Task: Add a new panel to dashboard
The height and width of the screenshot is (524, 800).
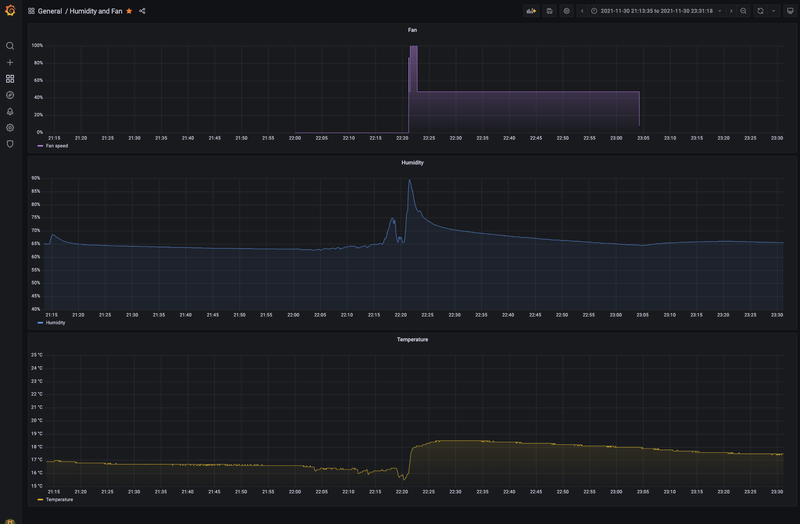Action: (x=532, y=11)
